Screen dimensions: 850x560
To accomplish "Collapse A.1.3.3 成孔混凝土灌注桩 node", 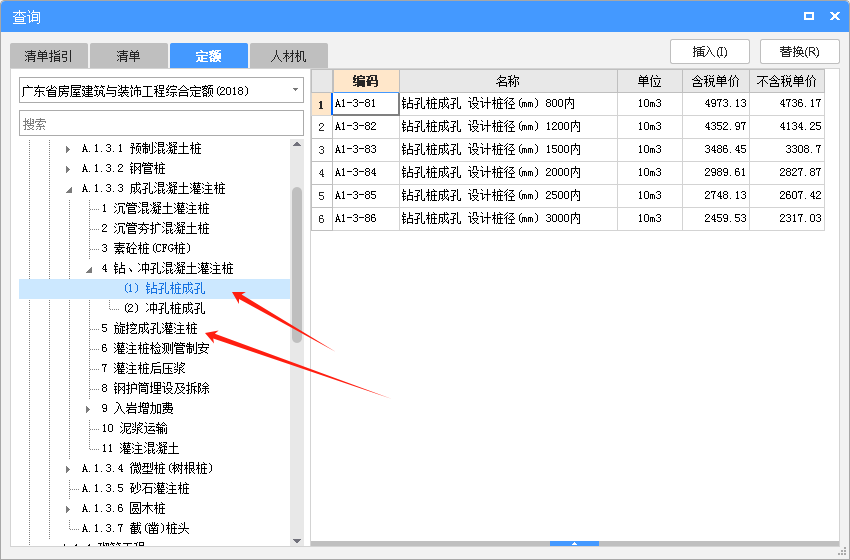I will click(x=69, y=190).
